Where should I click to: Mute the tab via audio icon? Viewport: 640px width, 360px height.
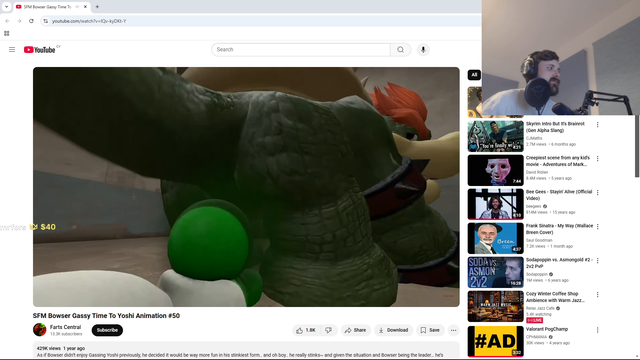click(77, 7)
